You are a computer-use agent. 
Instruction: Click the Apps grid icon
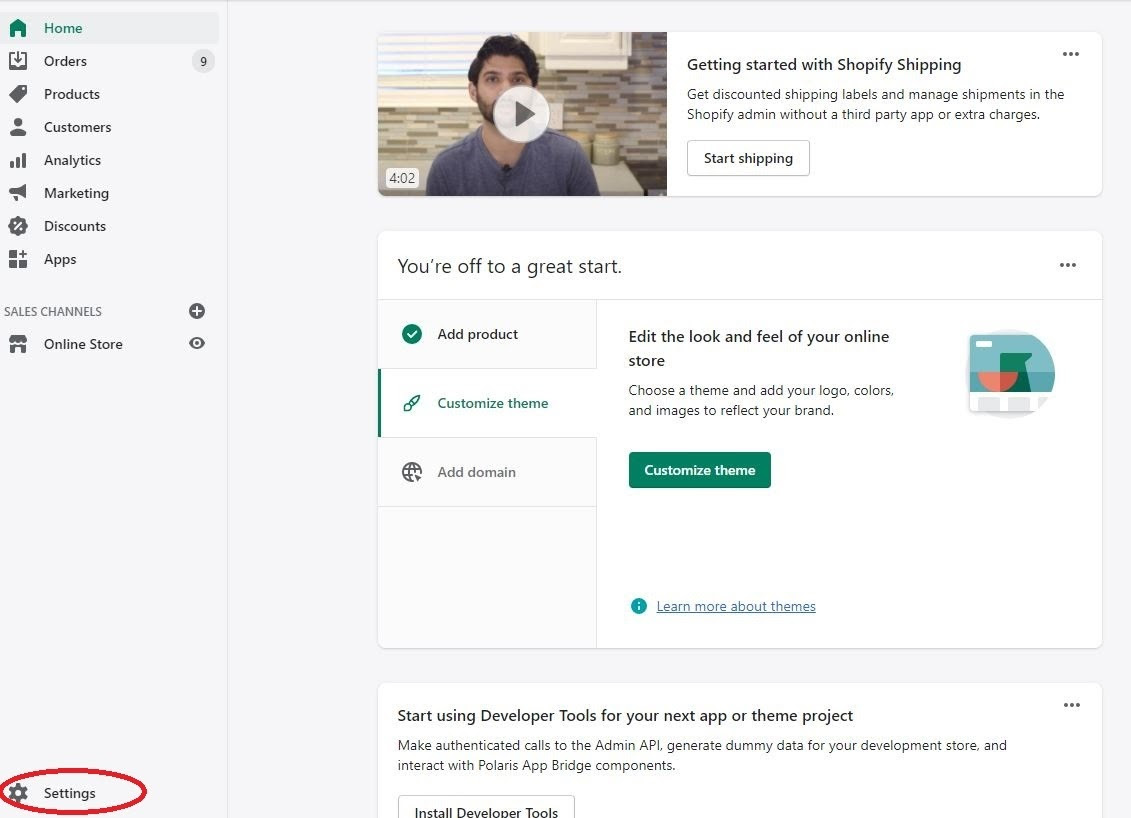[x=18, y=259]
